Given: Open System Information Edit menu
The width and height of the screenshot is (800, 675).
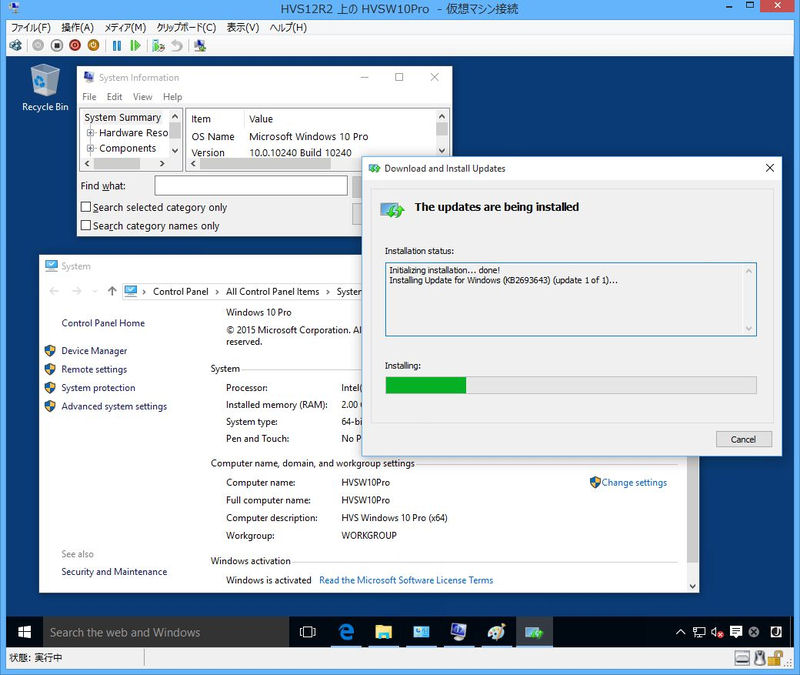Looking at the screenshot, I should click(x=114, y=97).
